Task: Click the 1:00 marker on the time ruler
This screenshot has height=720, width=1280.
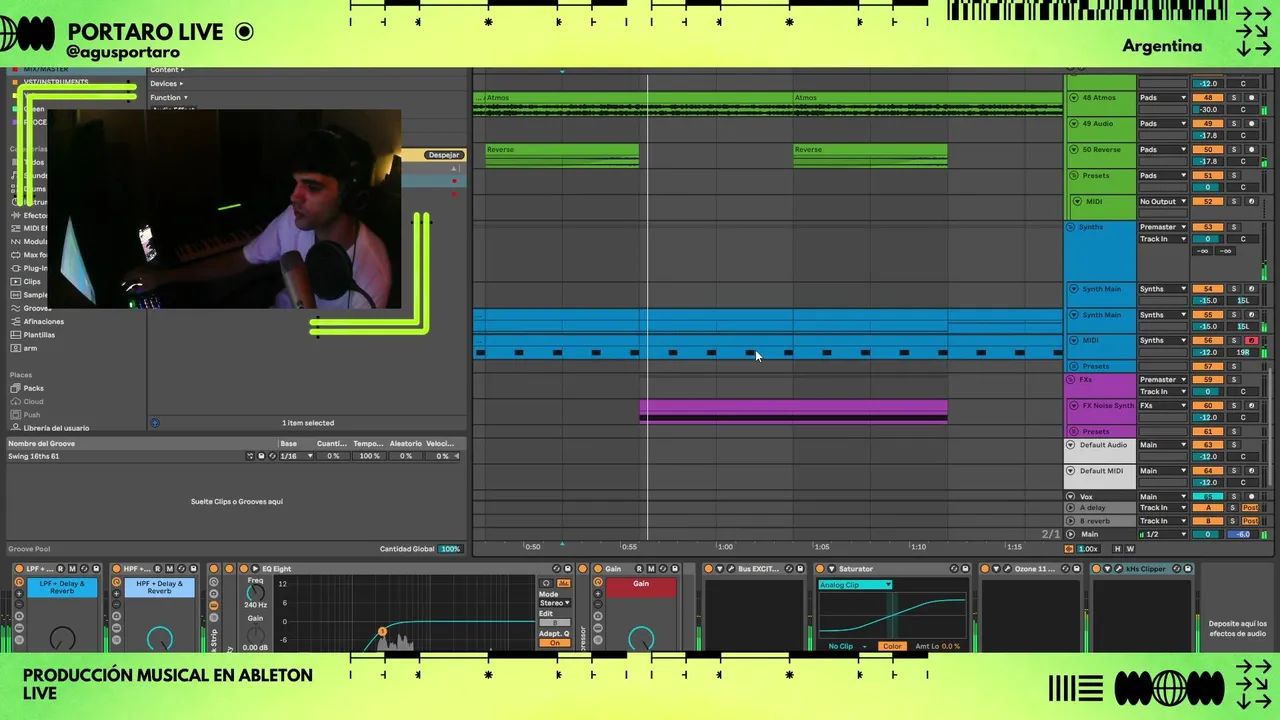Action: pos(725,547)
